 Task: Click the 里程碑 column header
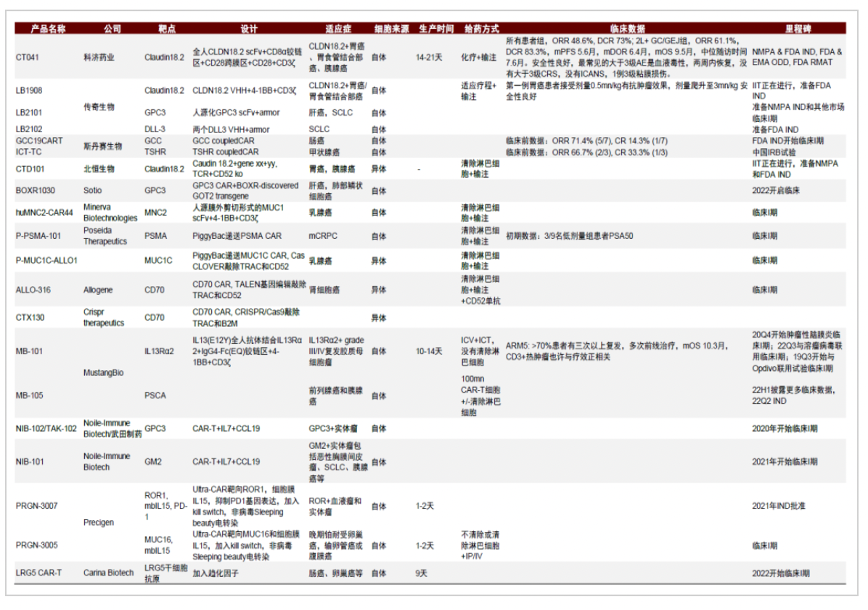pyautogui.click(x=798, y=29)
